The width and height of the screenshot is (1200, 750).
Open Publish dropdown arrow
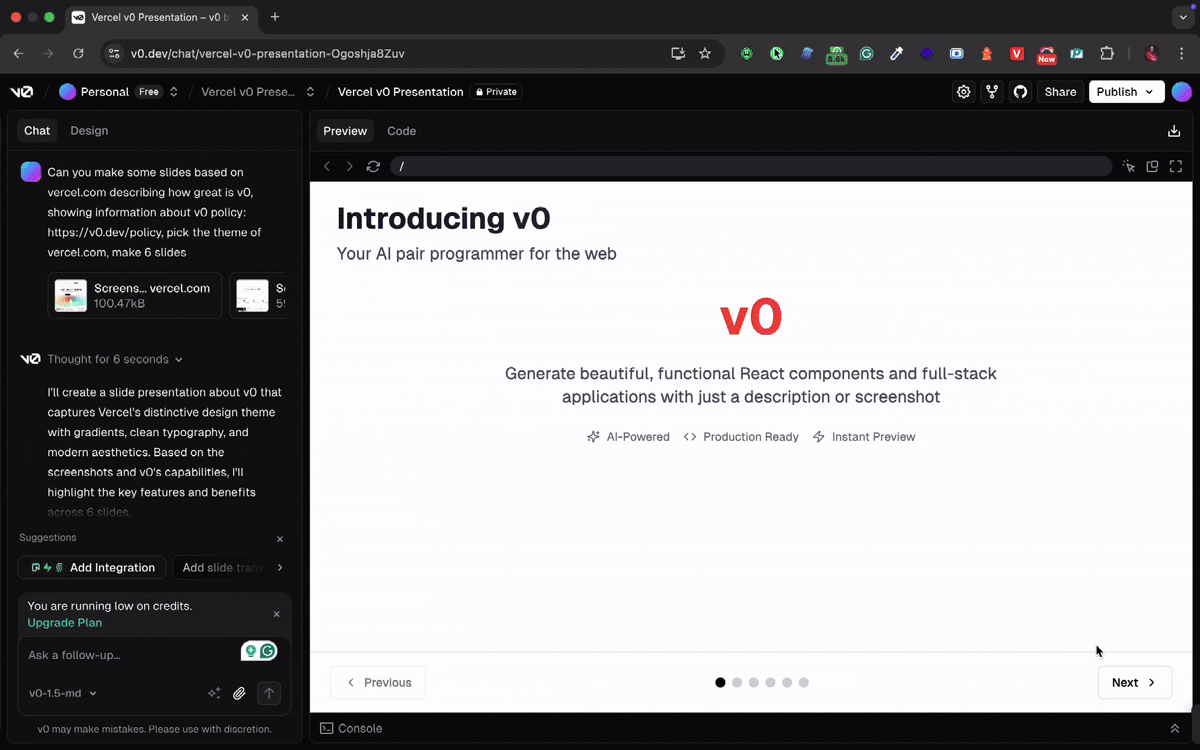1149,92
